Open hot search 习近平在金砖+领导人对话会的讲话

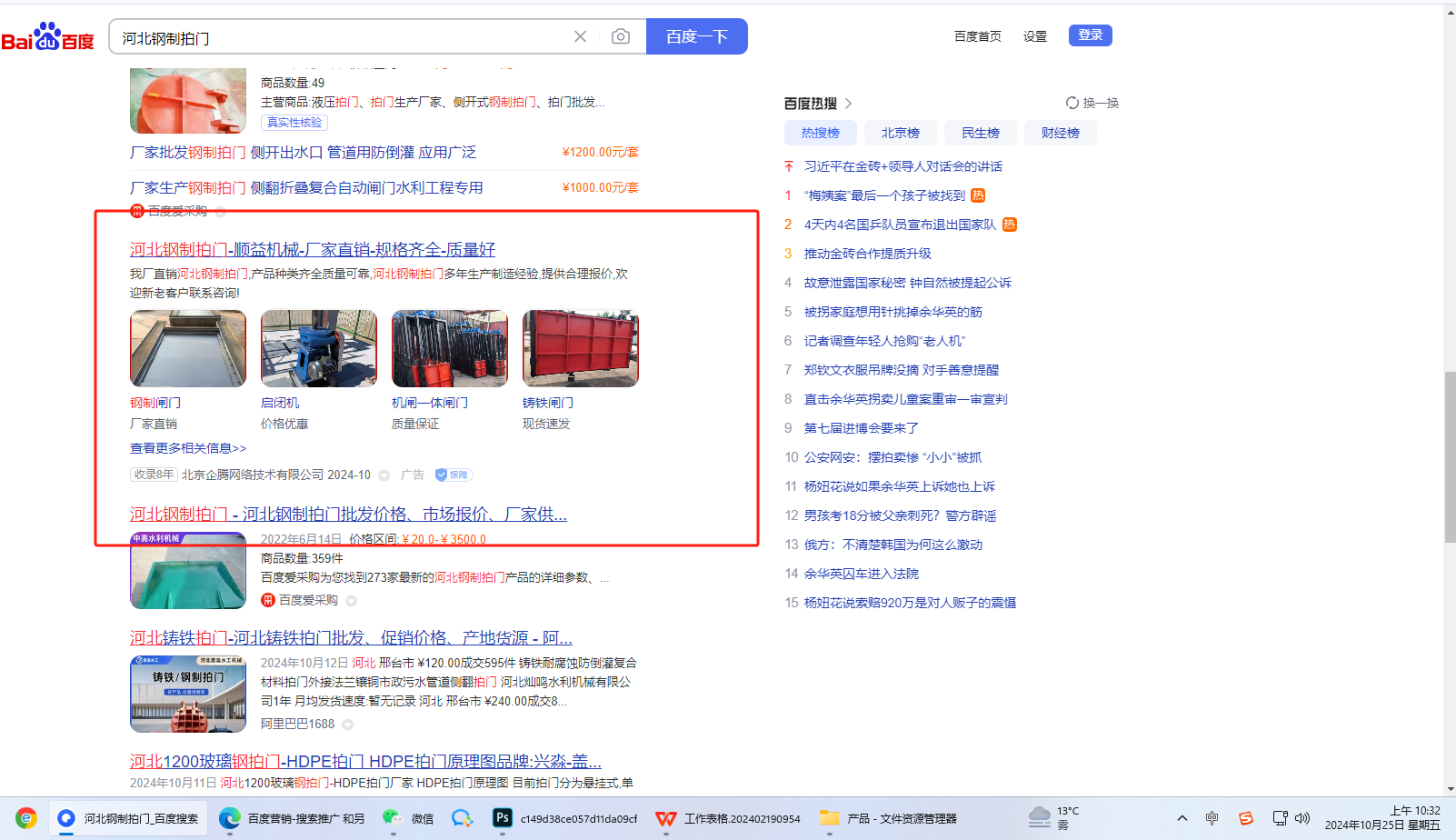(x=903, y=166)
